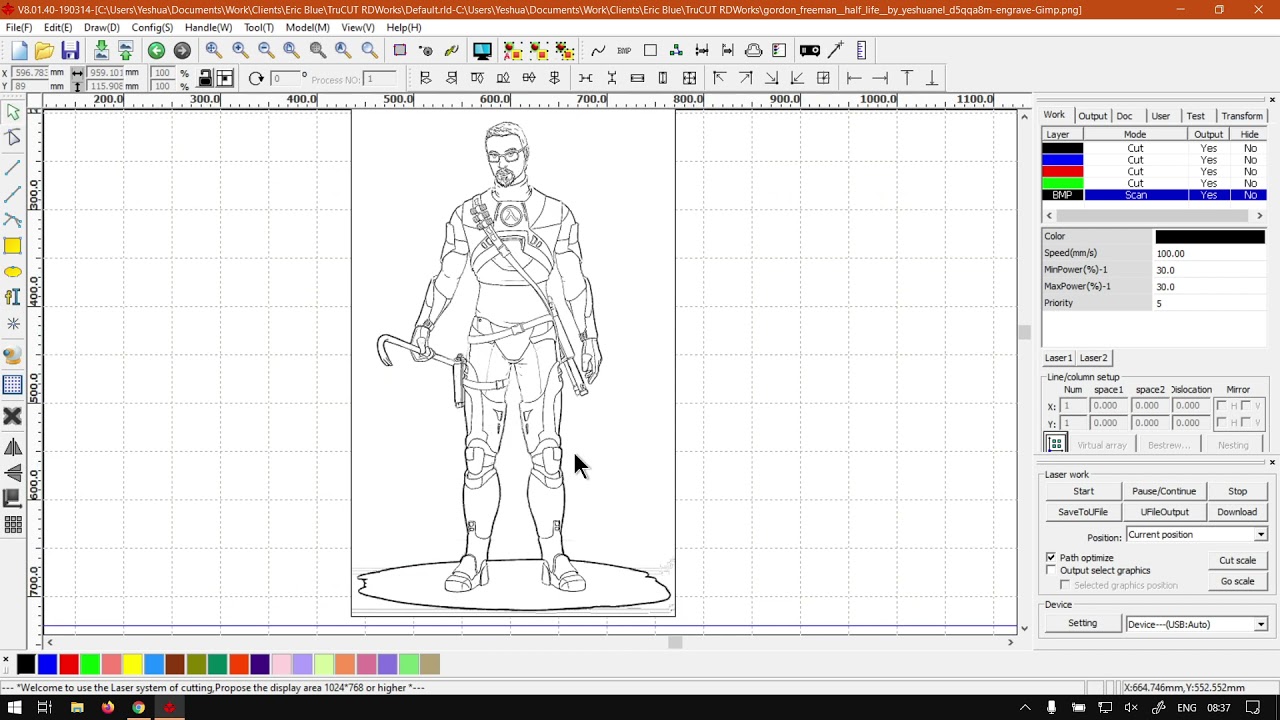This screenshot has width=1280, height=720.
Task: Click the Export icon with up arrow
Action: pos(126,50)
